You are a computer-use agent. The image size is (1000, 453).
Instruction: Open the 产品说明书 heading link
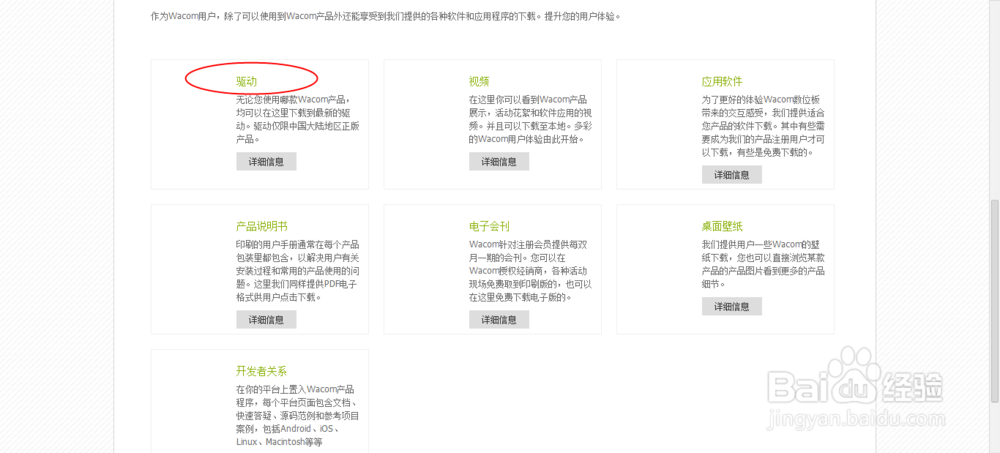tap(261, 226)
